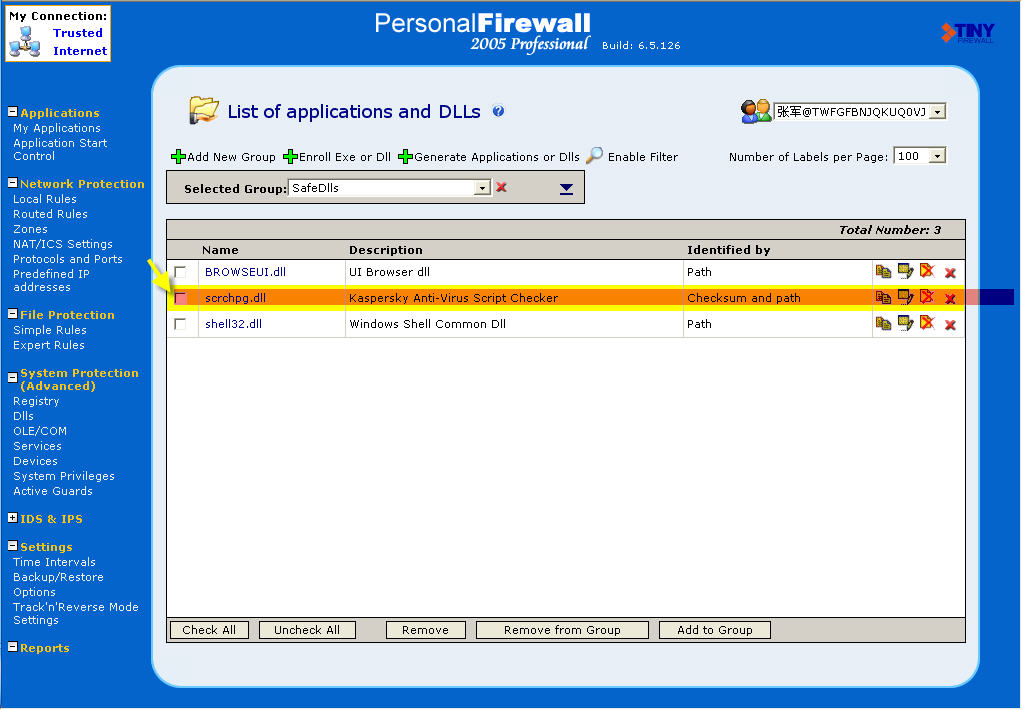Screen dimensions: 1022x710
Task: Open Active Guards page
Action: [53, 492]
